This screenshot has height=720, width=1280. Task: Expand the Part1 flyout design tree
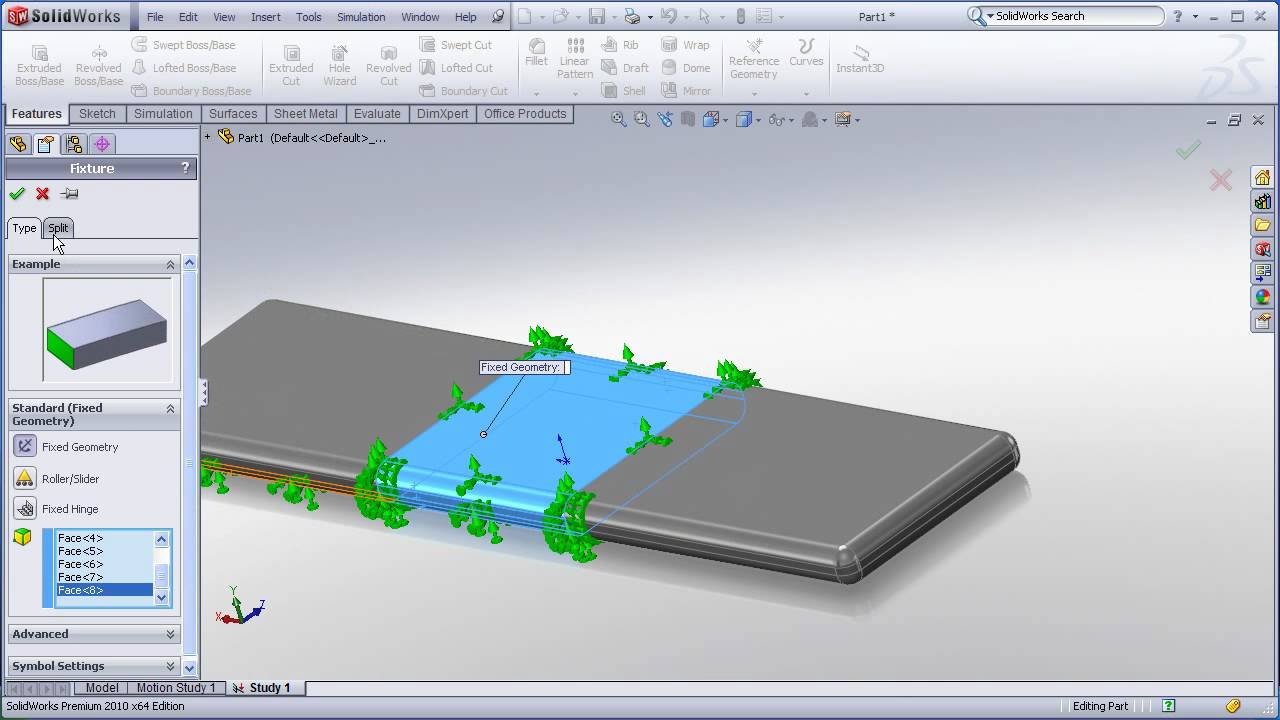point(208,137)
